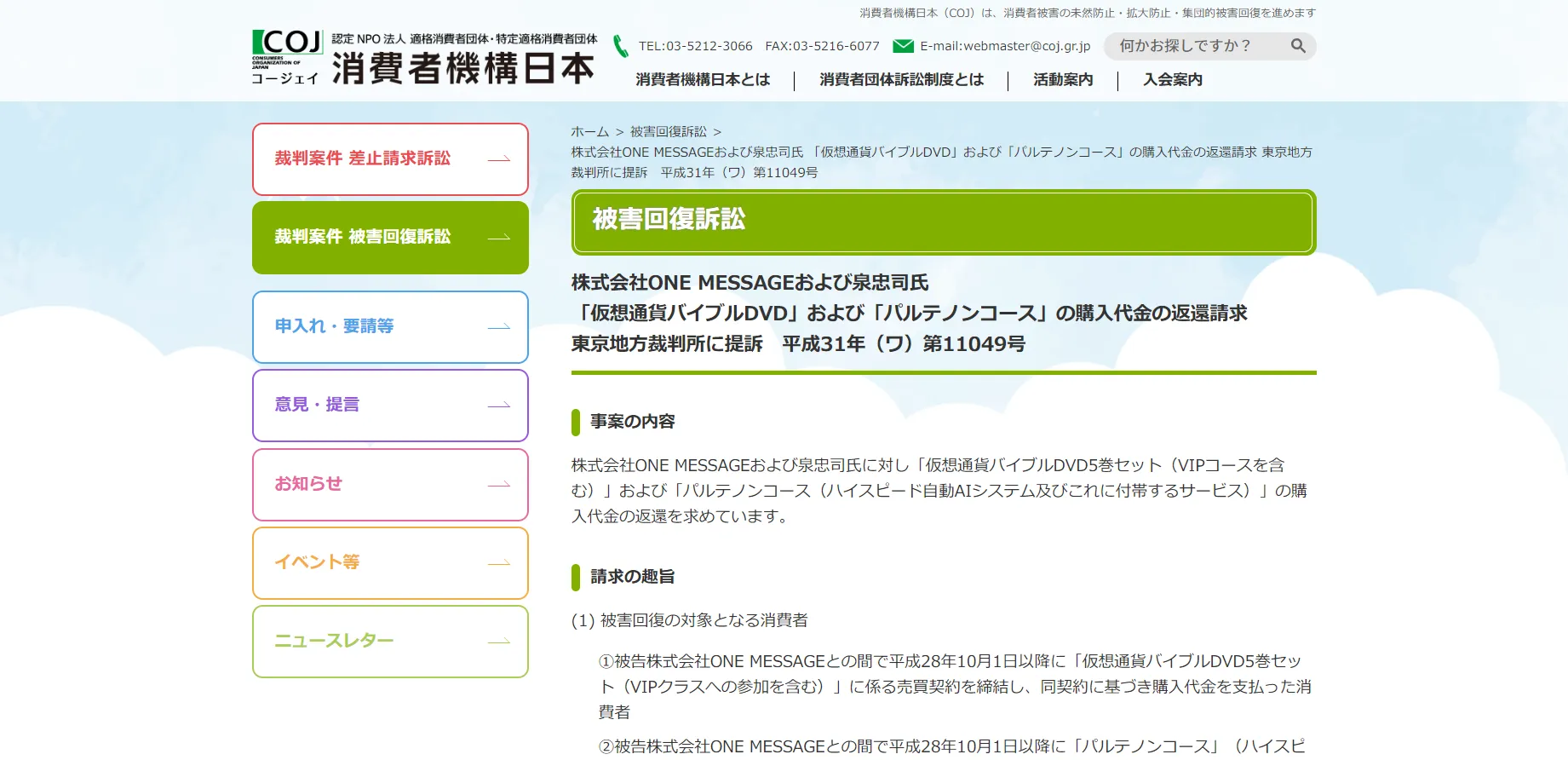Click the green telephone icon
This screenshot has height=760, width=1568.
(x=621, y=46)
